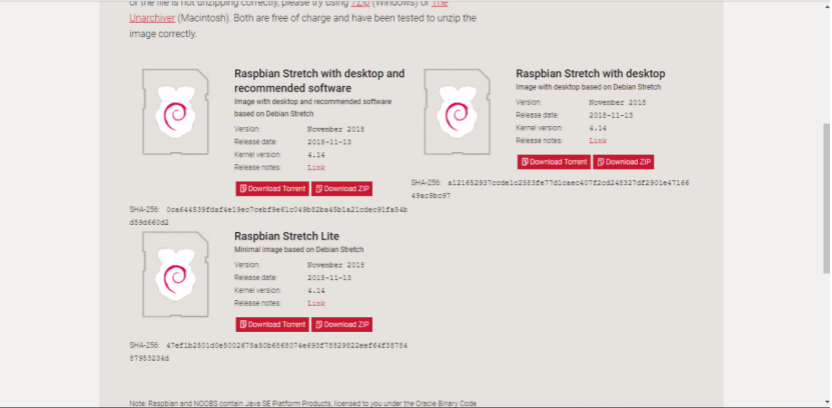Download Torrent for Raspbian Stretch with recommended software
This screenshot has width=832, height=408.
point(272,188)
